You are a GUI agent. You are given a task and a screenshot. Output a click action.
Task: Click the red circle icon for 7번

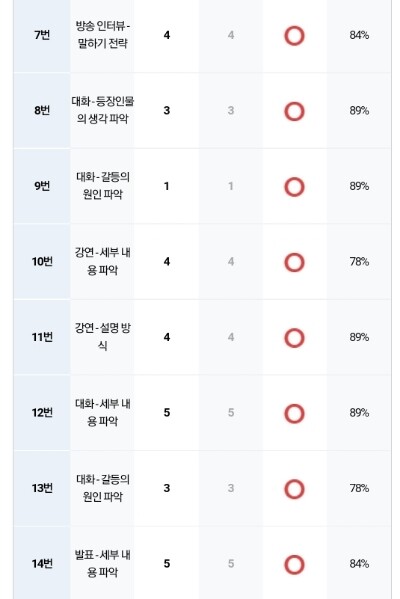tap(294, 36)
